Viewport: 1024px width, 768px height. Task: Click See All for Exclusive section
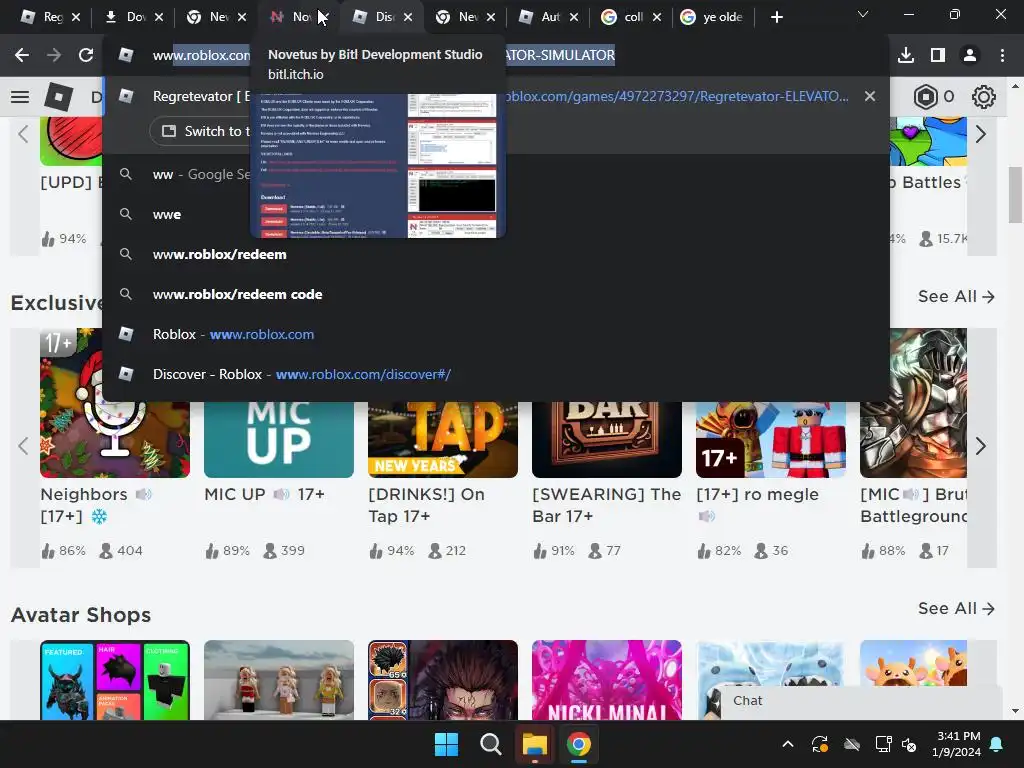pyautogui.click(x=956, y=296)
